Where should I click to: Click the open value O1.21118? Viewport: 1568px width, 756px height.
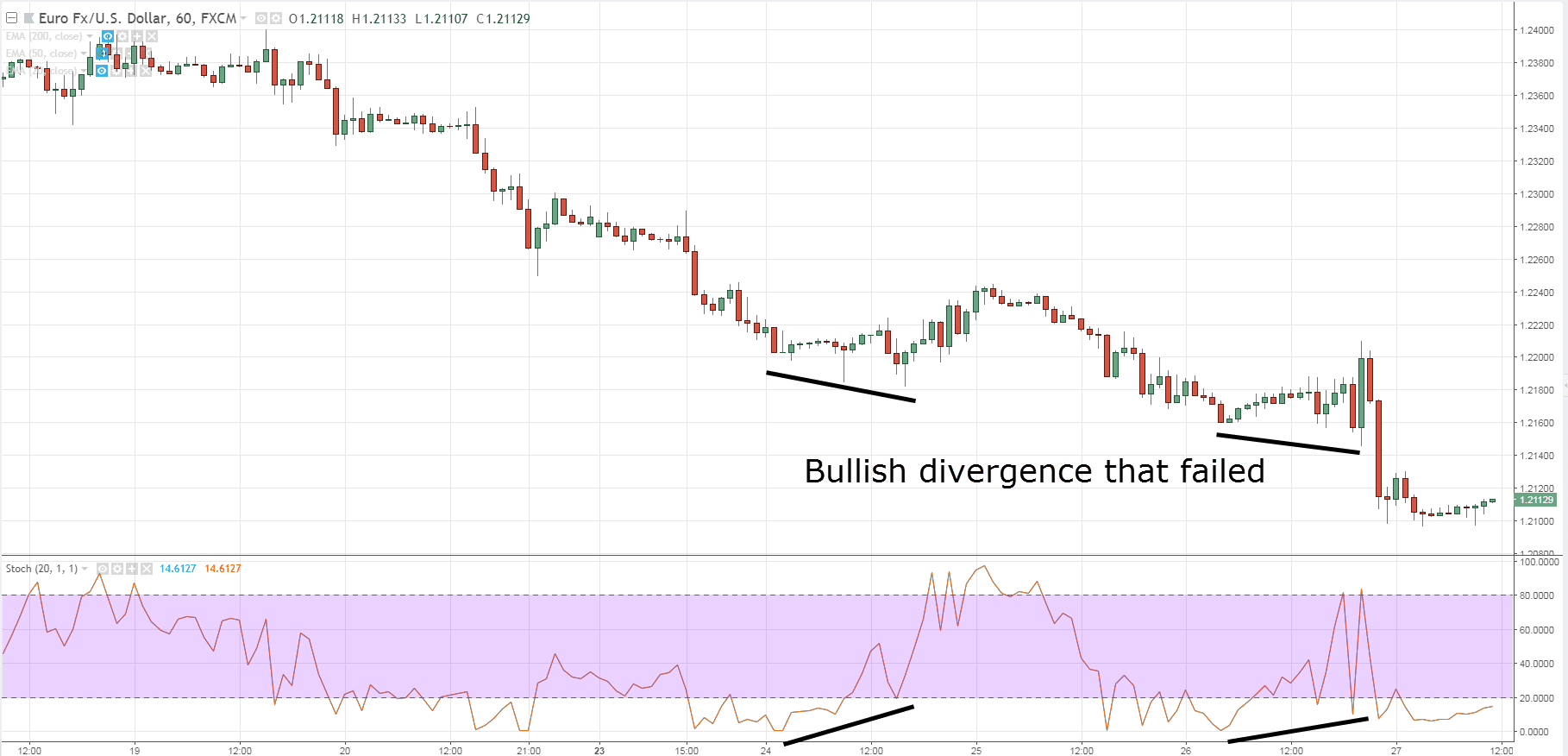coord(316,18)
